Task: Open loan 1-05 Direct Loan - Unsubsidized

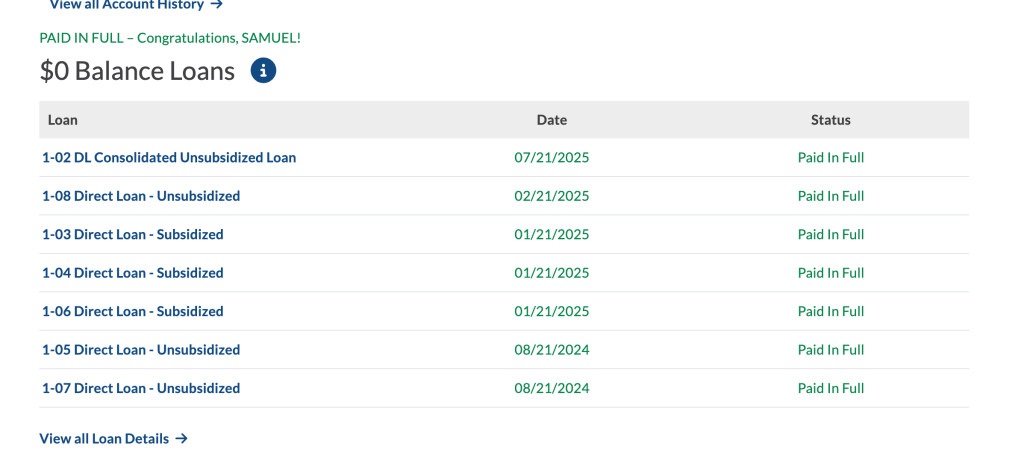Action: (141, 350)
